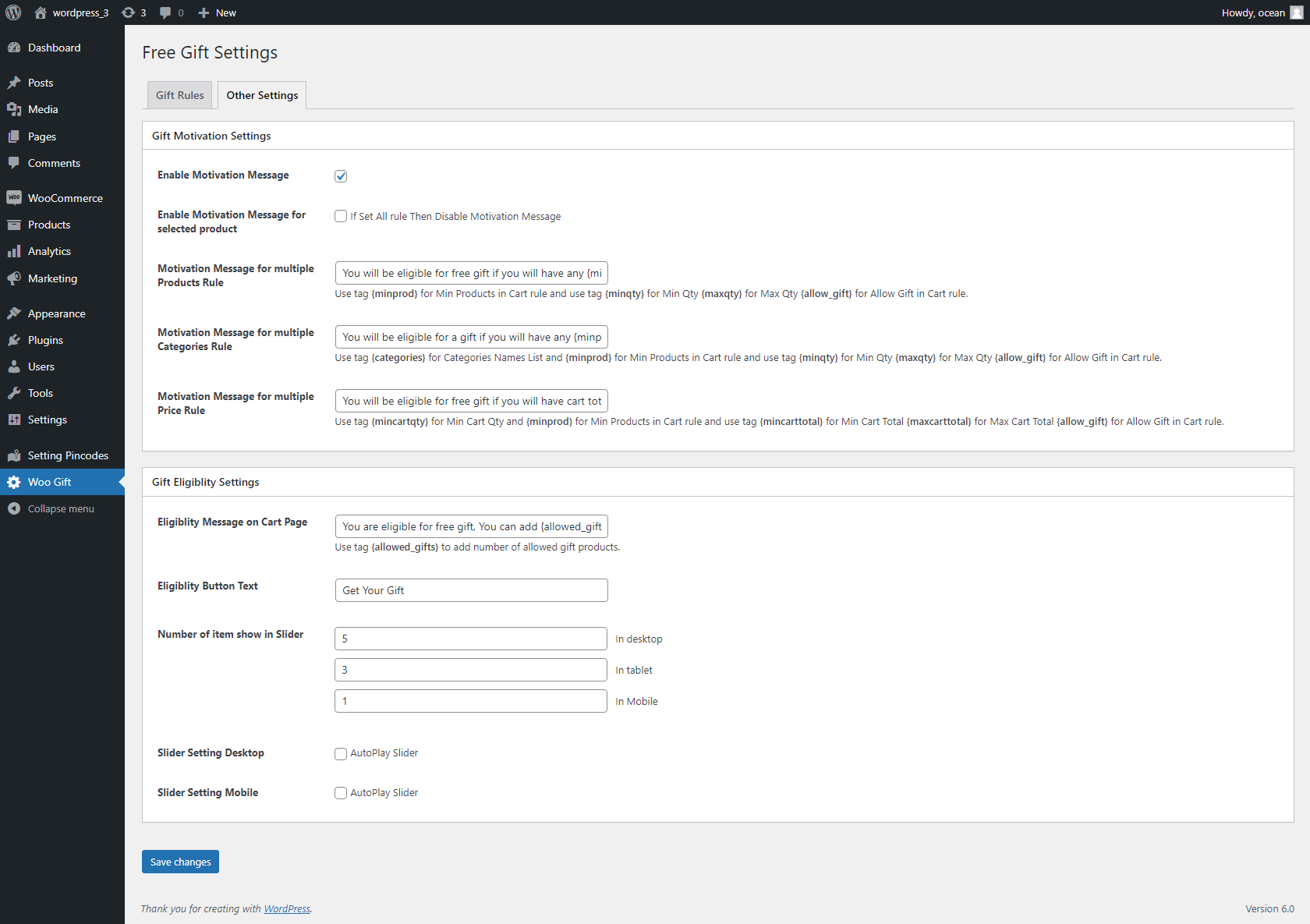This screenshot has width=1310, height=924.
Task: Enable AutoPlay Slider for mobile
Action: tap(341, 793)
